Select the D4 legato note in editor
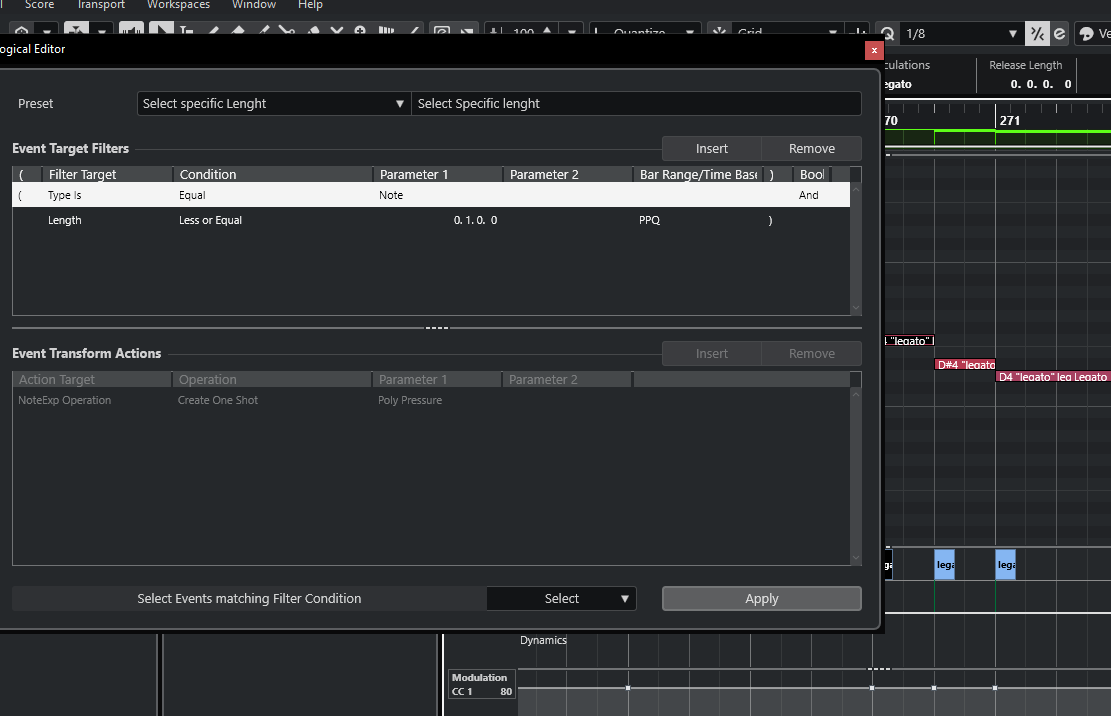The image size is (1111, 716). (1053, 377)
